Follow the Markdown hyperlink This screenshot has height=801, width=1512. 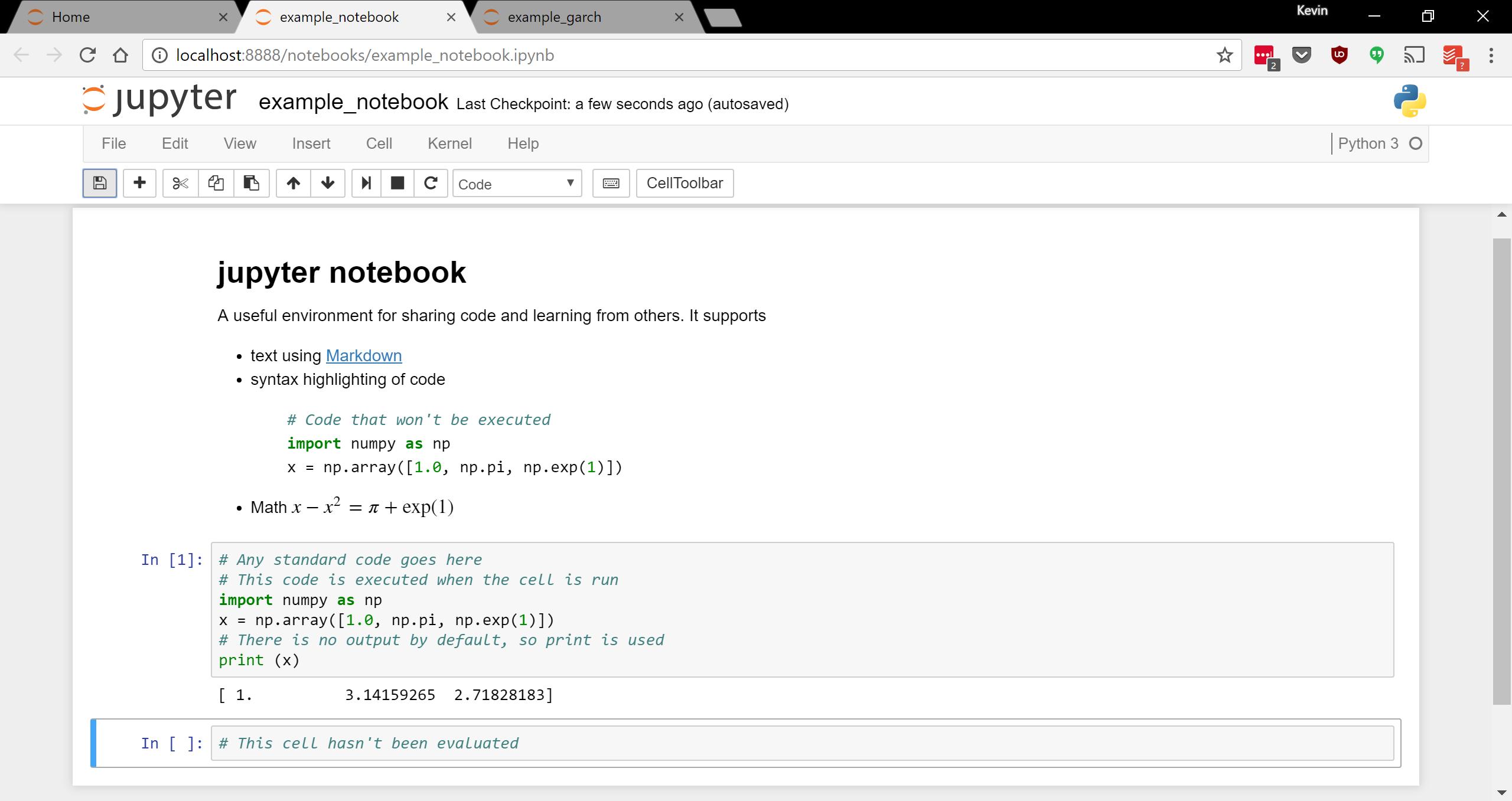[x=364, y=355]
